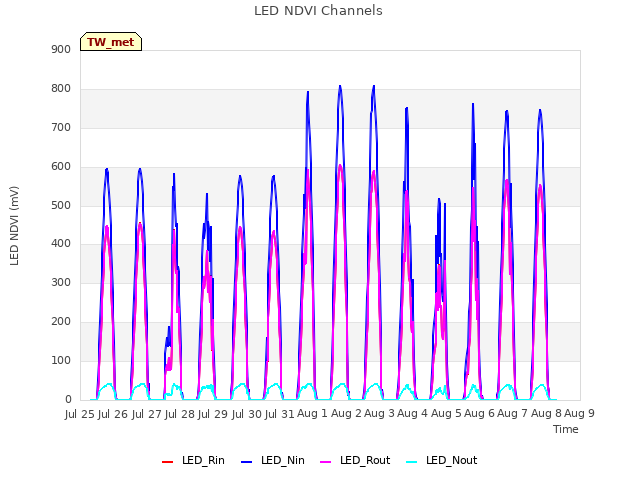Toggle the LED_Rin legend entry
The height and width of the screenshot is (480, 640).
click(193, 460)
